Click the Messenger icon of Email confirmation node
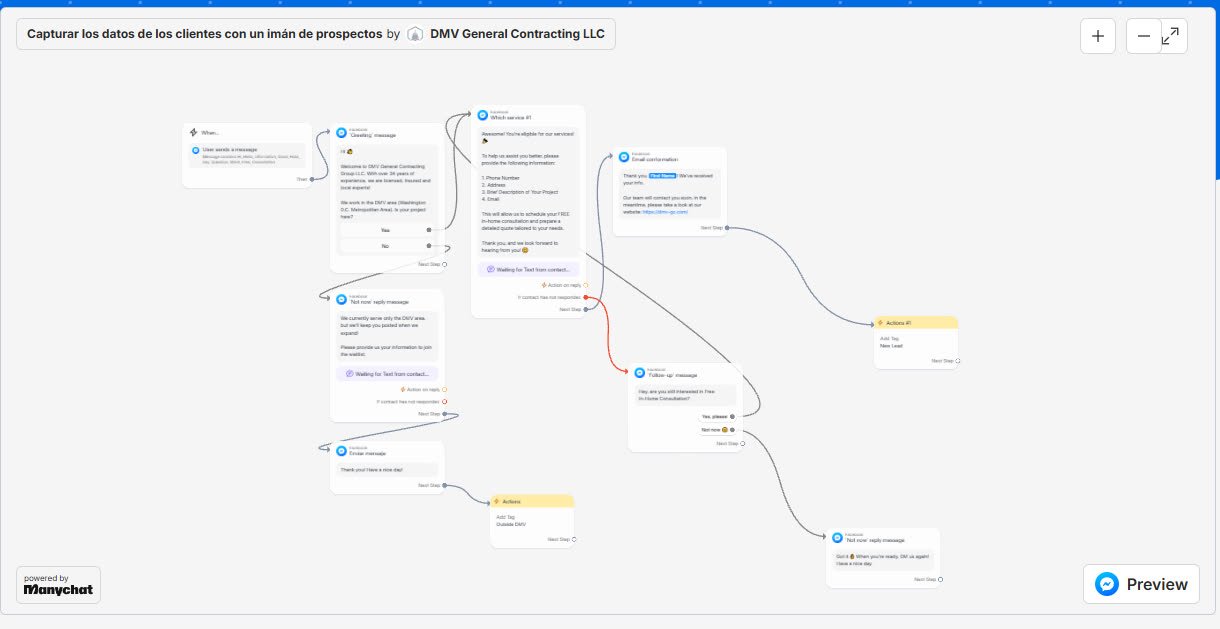This screenshot has width=1220, height=629. (x=624, y=157)
